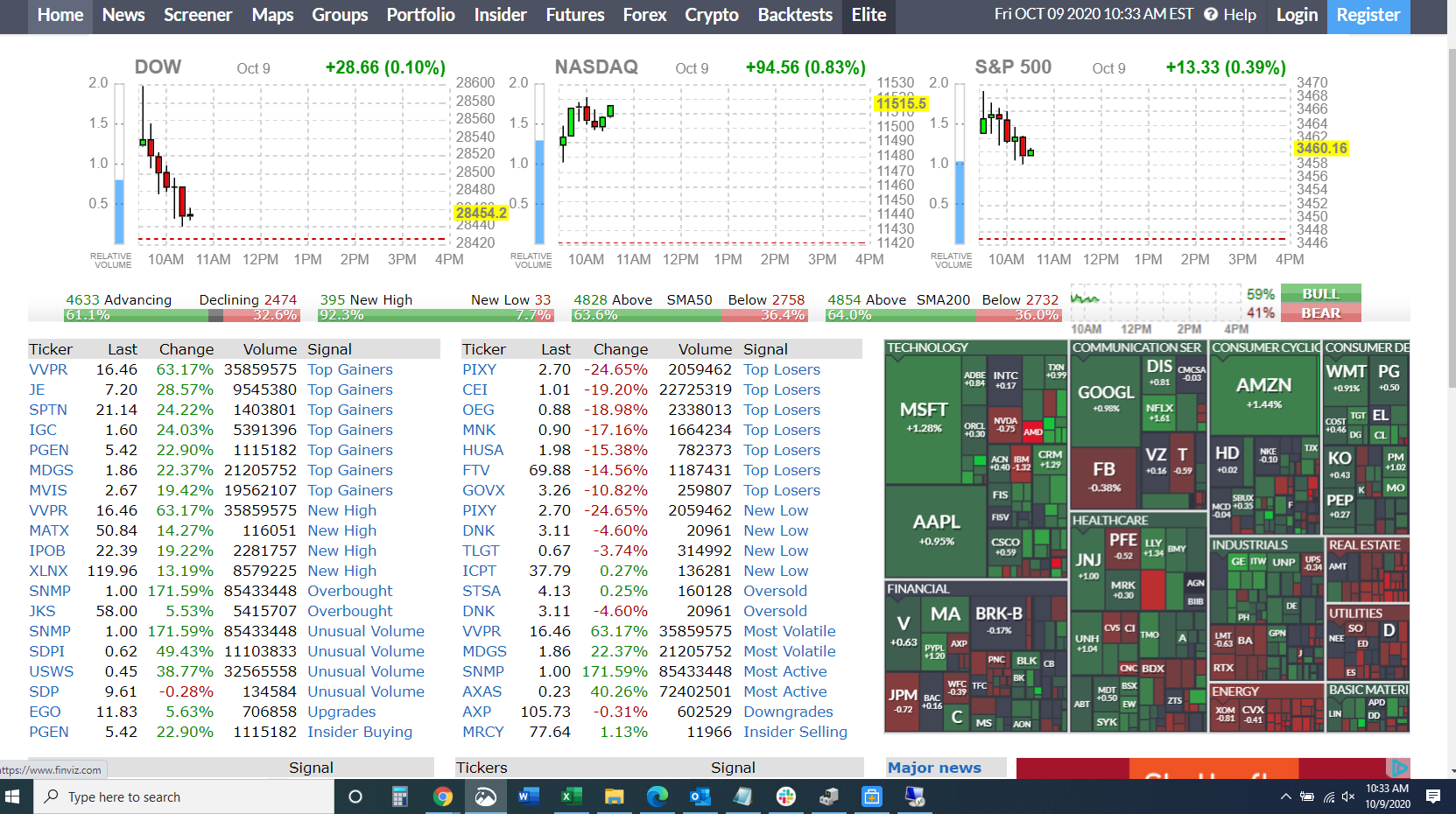
Task: Click the AAPL tile in heatmap
Action: [936, 530]
